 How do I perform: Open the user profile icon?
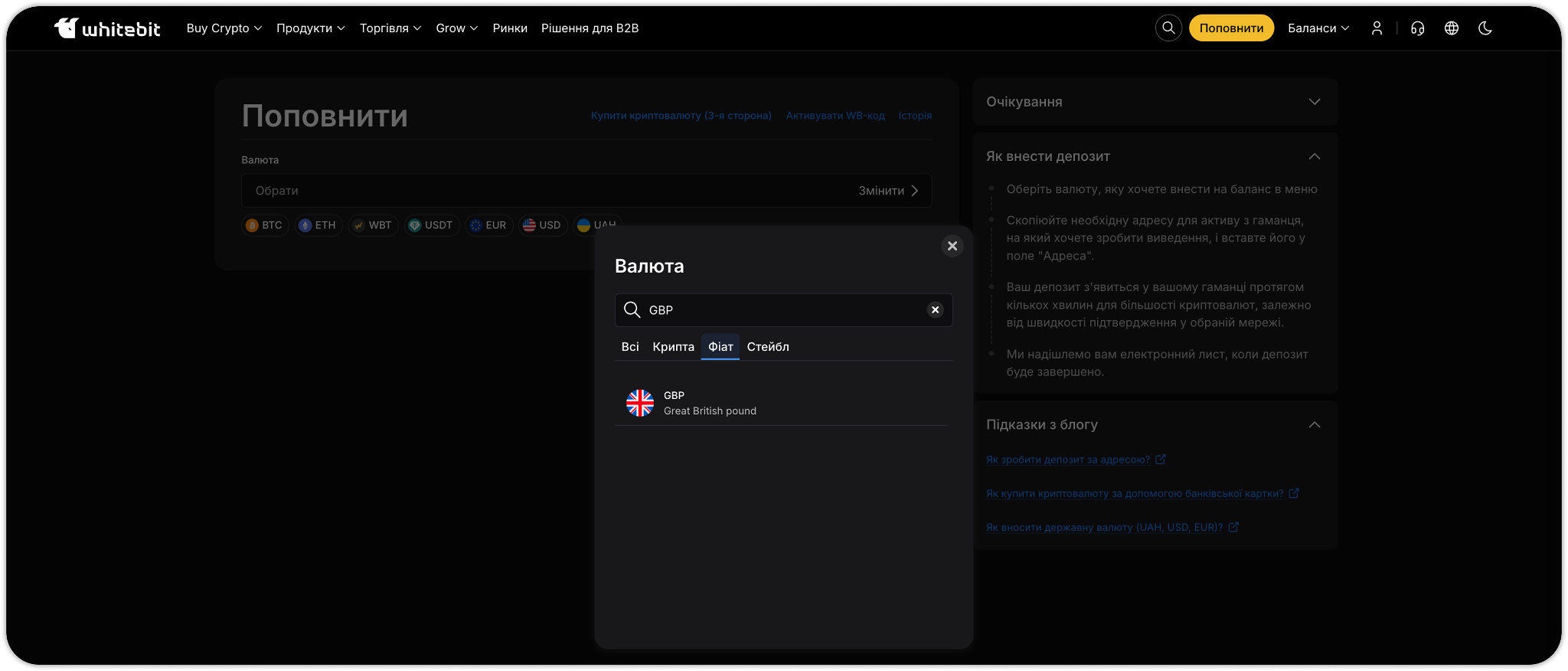(1377, 28)
